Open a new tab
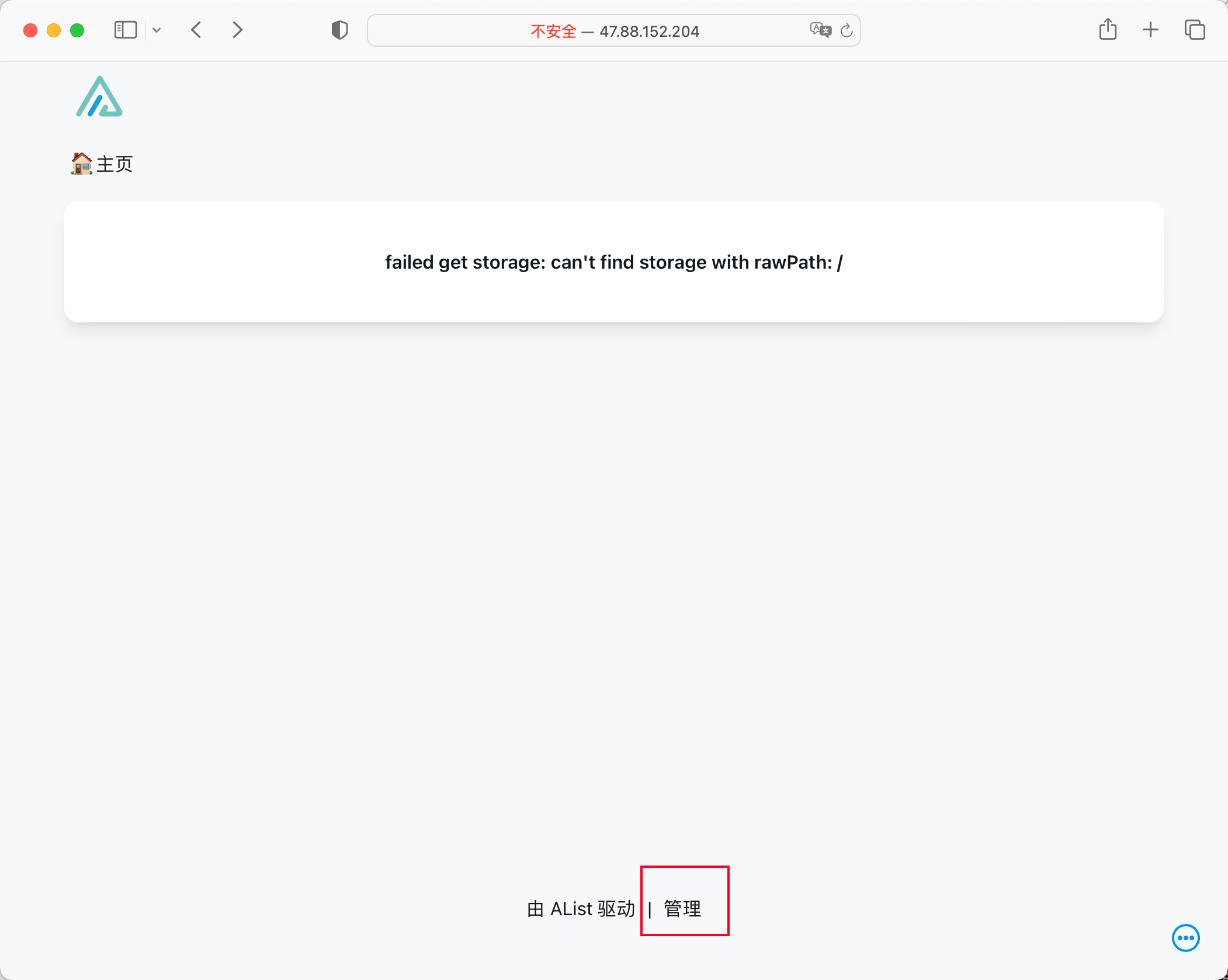Screen dimensions: 1228x980 (x=1150, y=30)
